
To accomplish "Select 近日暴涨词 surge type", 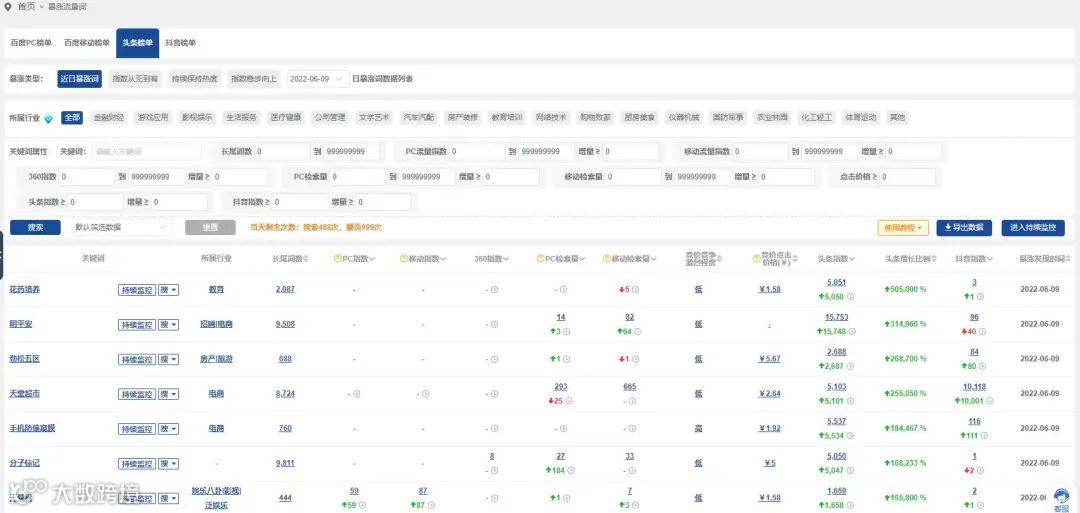I will point(80,78).
